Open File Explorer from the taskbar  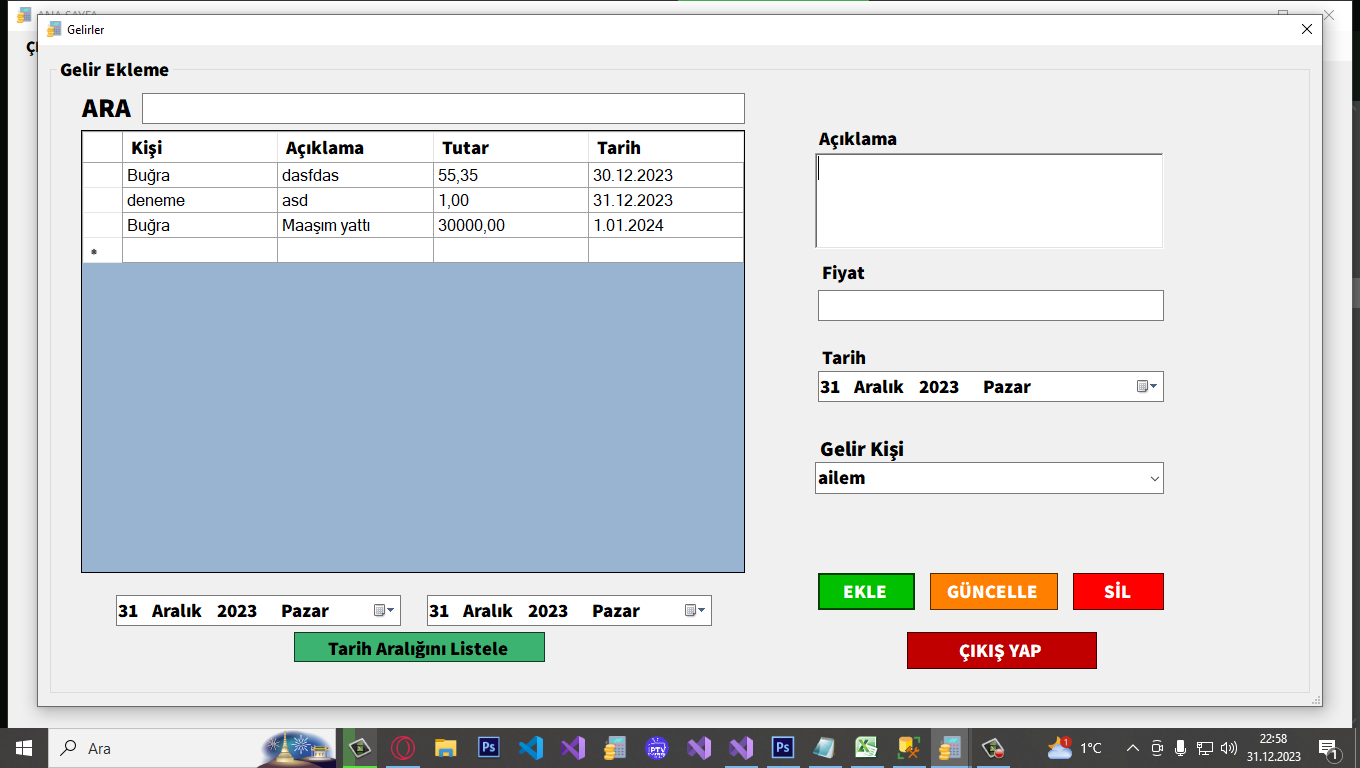[446, 748]
